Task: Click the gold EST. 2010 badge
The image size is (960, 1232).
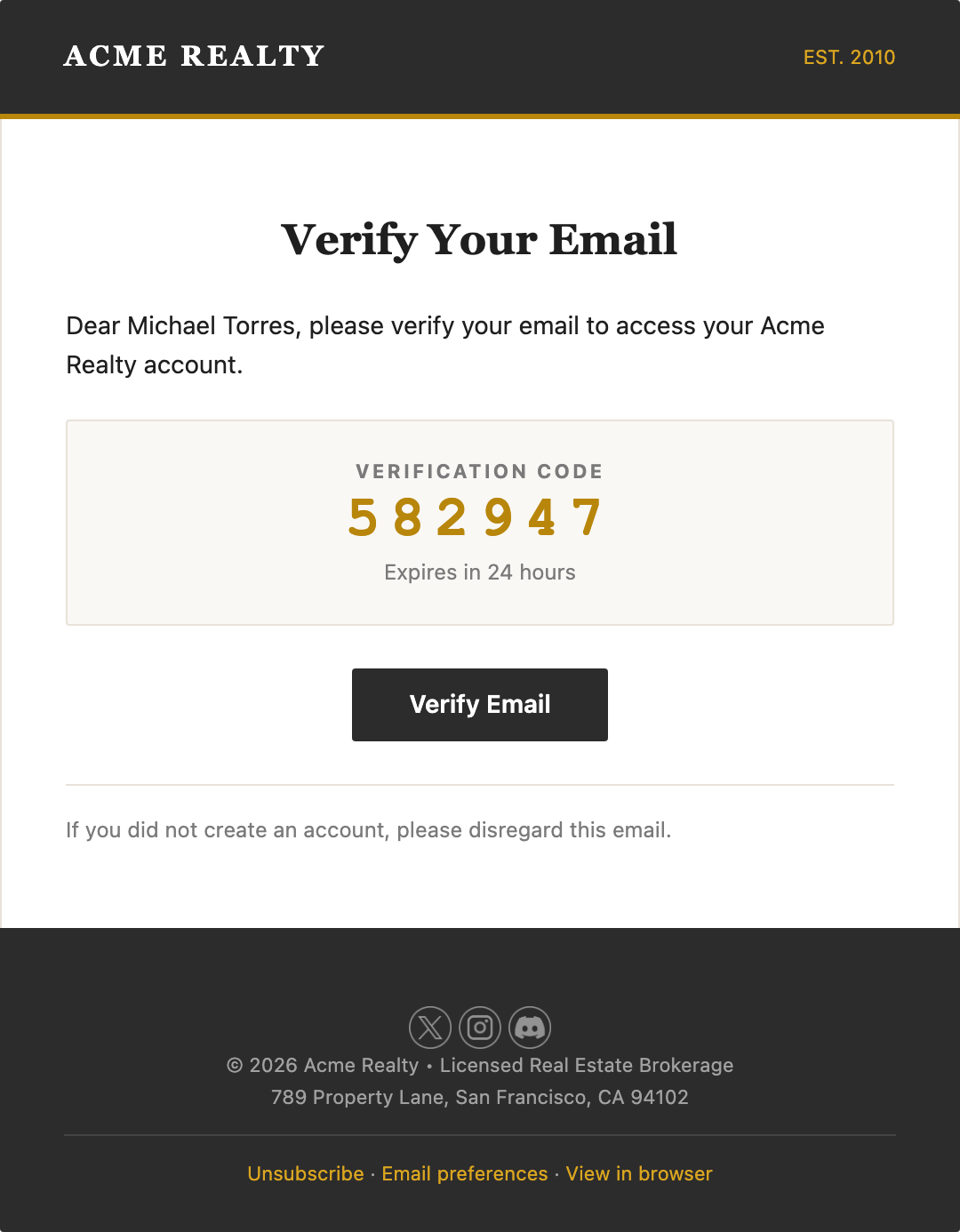Action: click(x=849, y=58)
